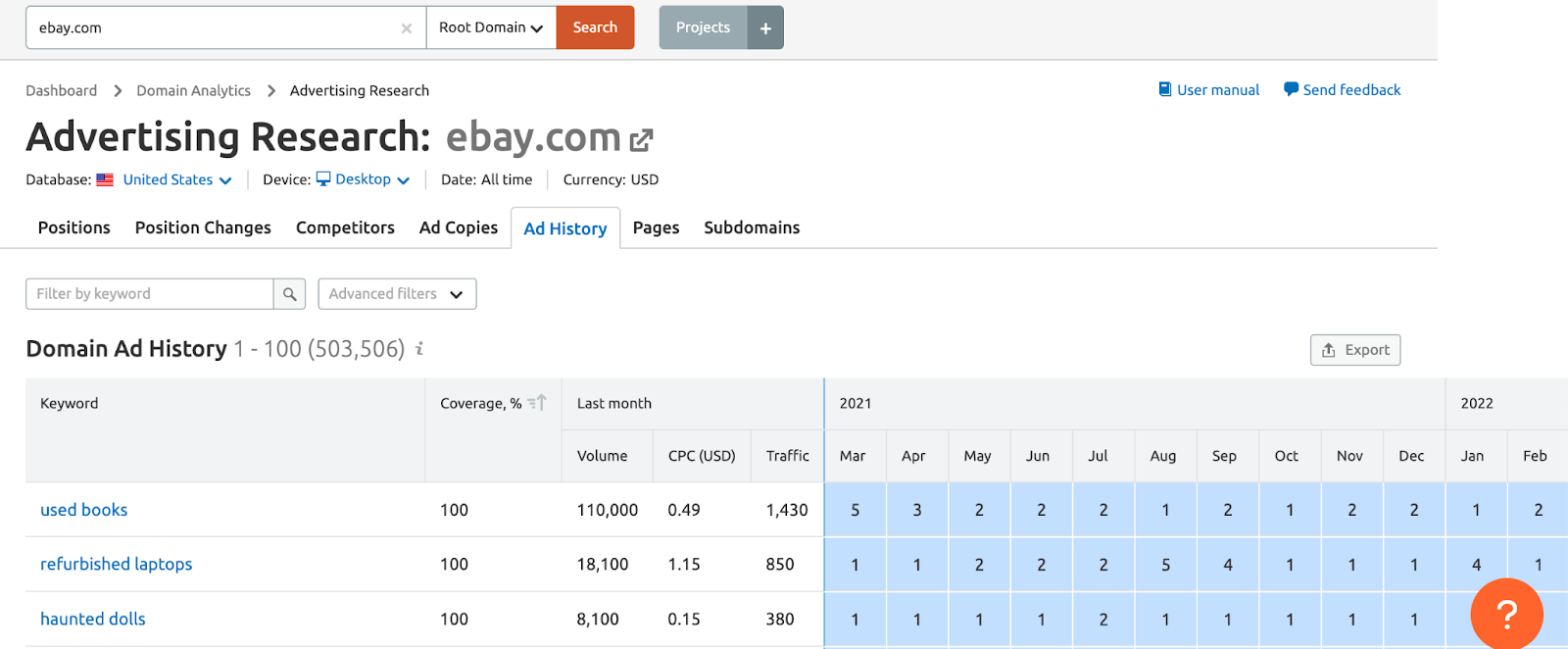Click the info icon next to Domain Ad History

(x=419, y=348)
